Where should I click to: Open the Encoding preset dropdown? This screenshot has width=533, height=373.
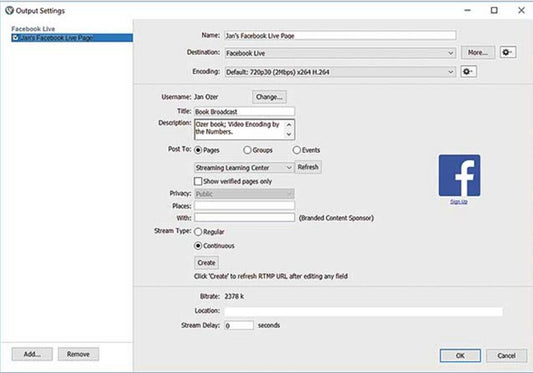(340, 72)
